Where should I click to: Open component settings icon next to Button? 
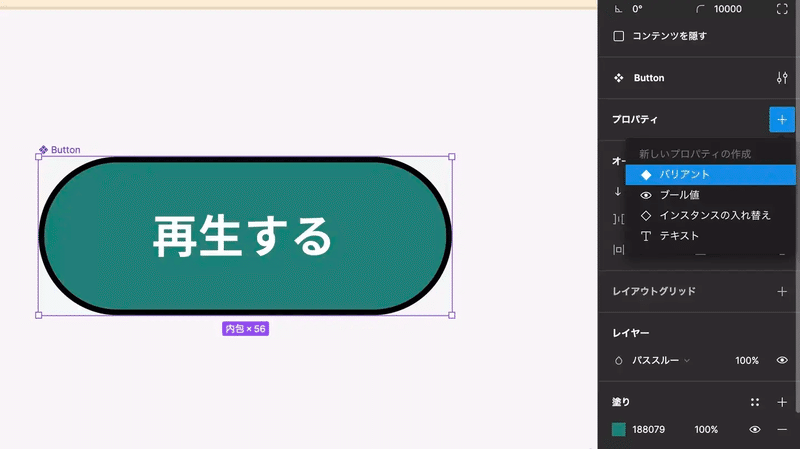click(x=782, y=78)
